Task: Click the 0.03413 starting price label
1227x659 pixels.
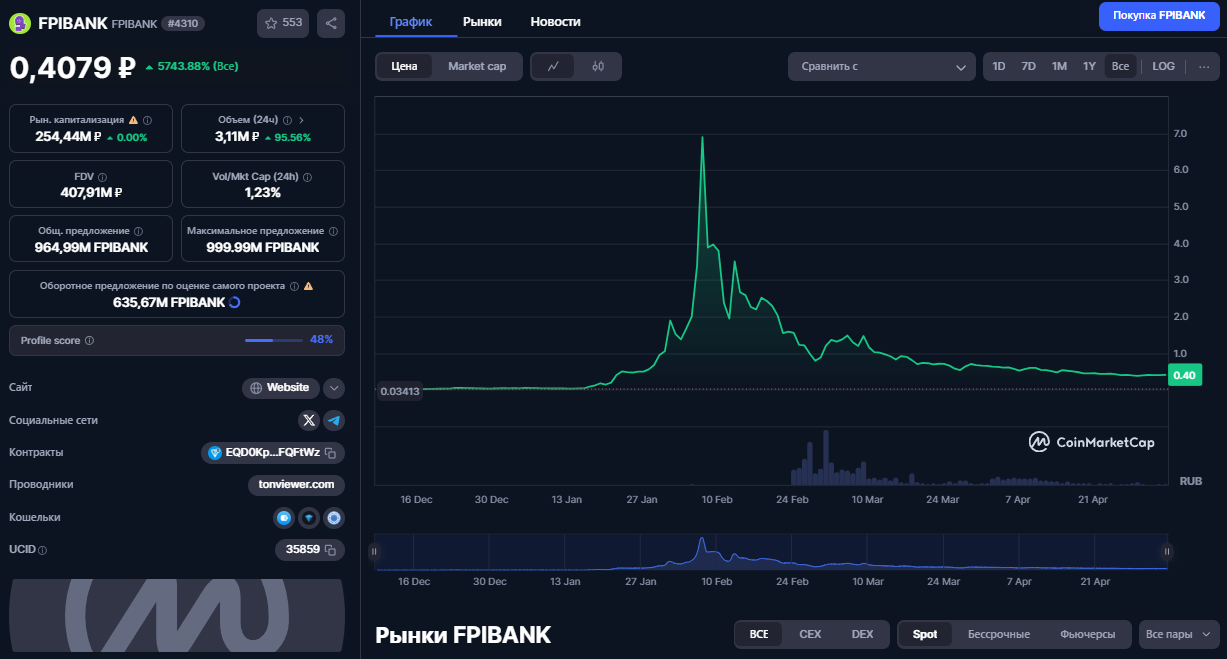Action: 400,391
